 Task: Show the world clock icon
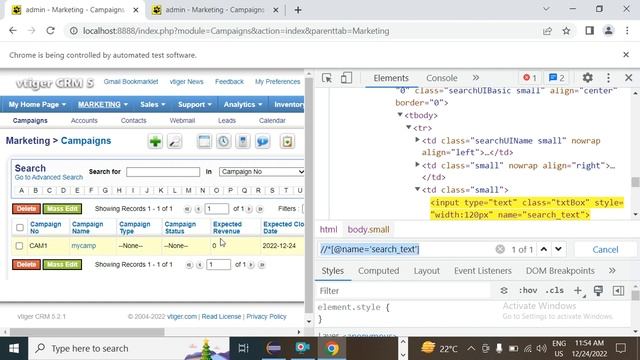(224, 142)
